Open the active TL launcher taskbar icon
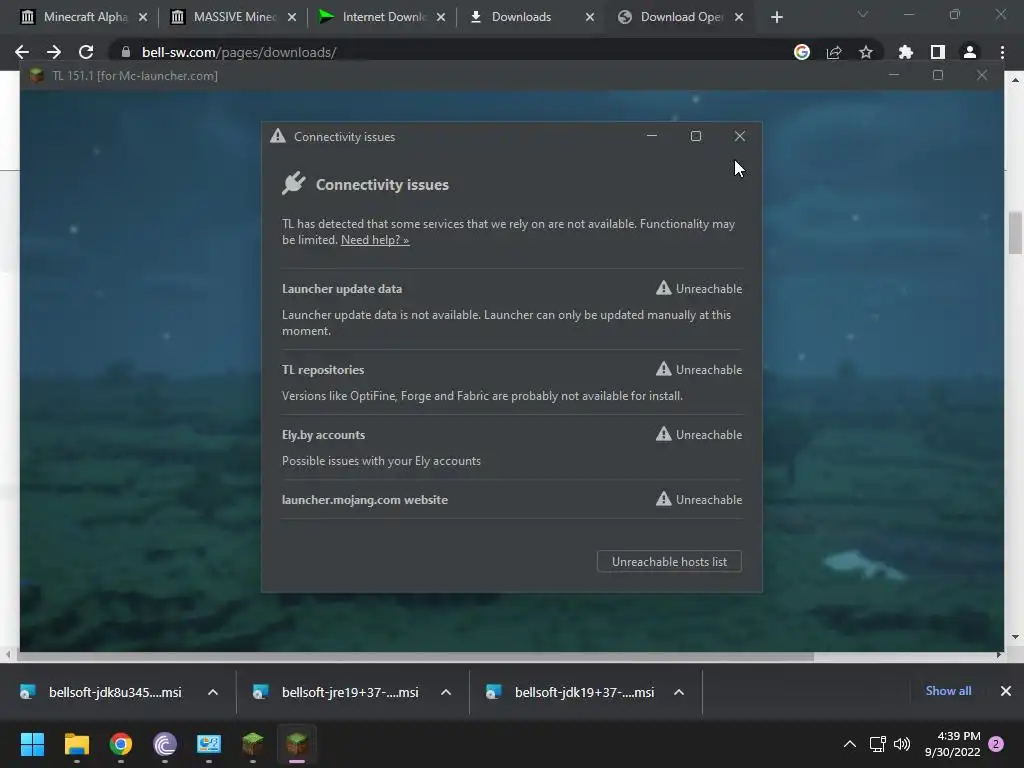The image size is (1024, 768). pyautogui.click(x=297, y=744)
